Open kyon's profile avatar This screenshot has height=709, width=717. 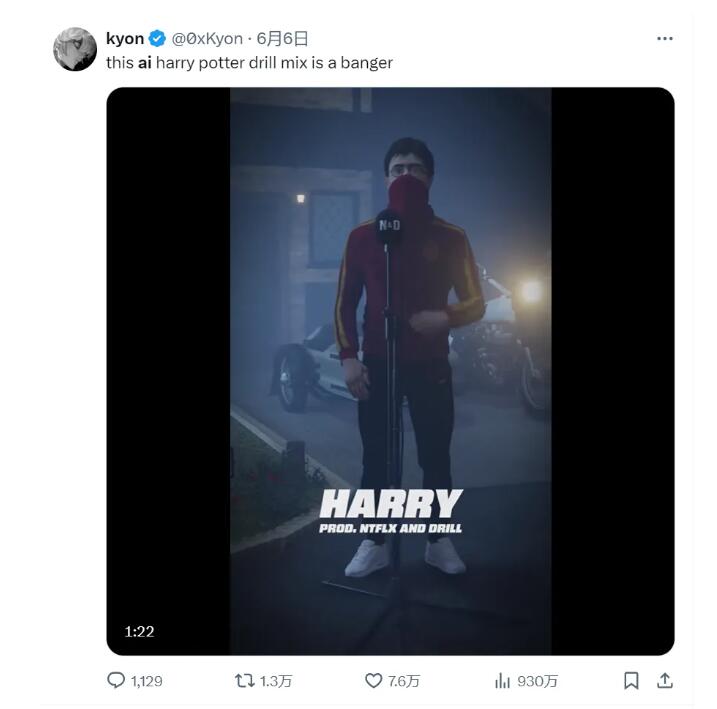75,49
